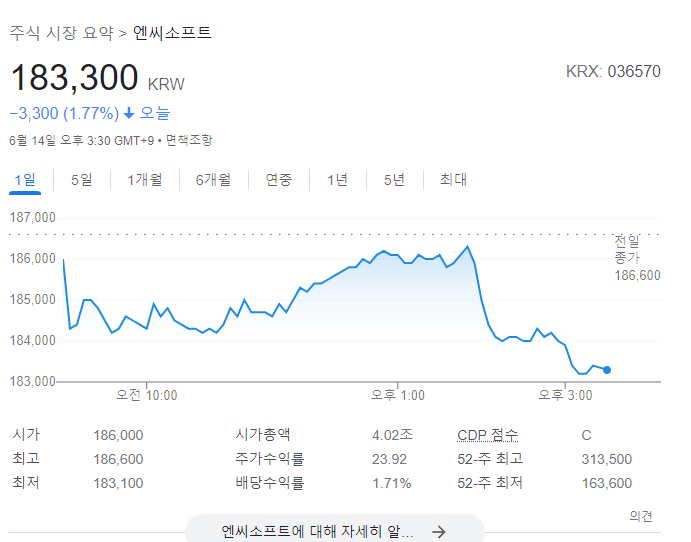Click the KRX: 036570 ticker text
Viewport: 691px width, 542px height.
coord(613,73)
